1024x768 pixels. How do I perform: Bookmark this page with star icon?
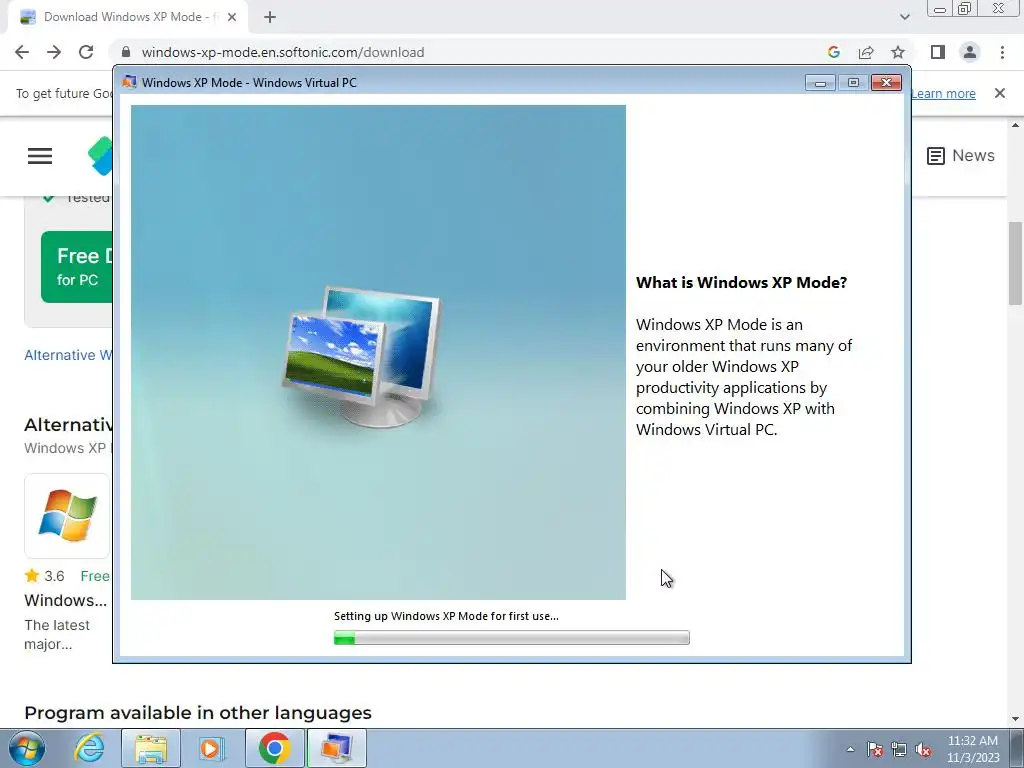[898, 52]
